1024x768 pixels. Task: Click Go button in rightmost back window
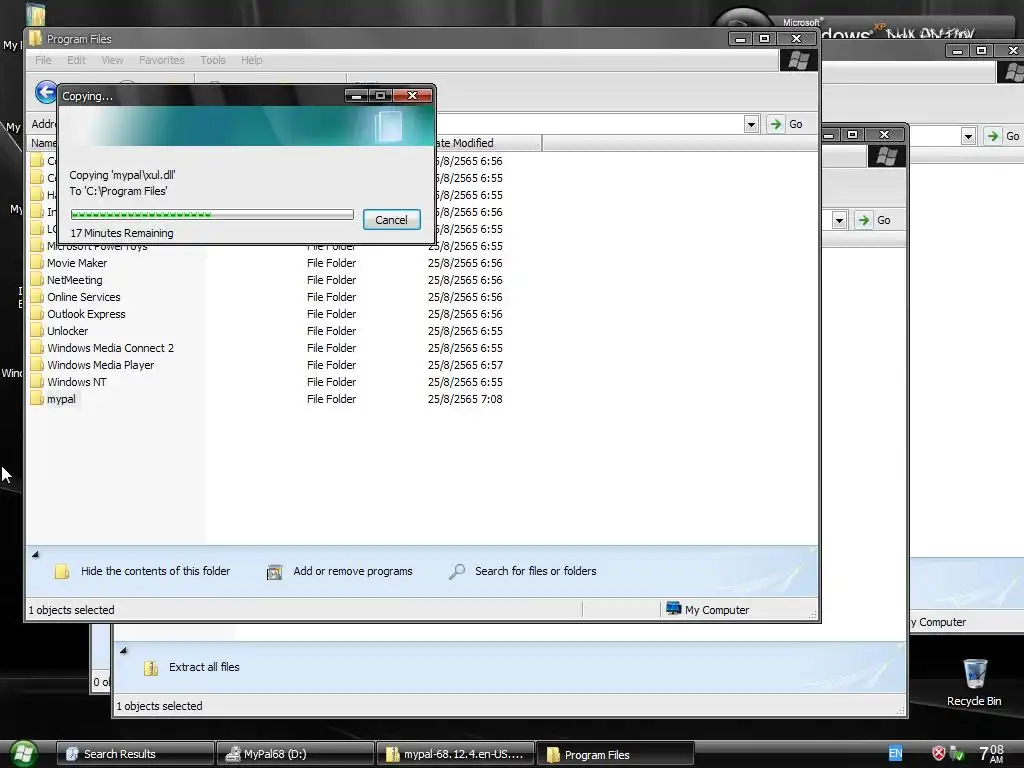[1003, 136]
